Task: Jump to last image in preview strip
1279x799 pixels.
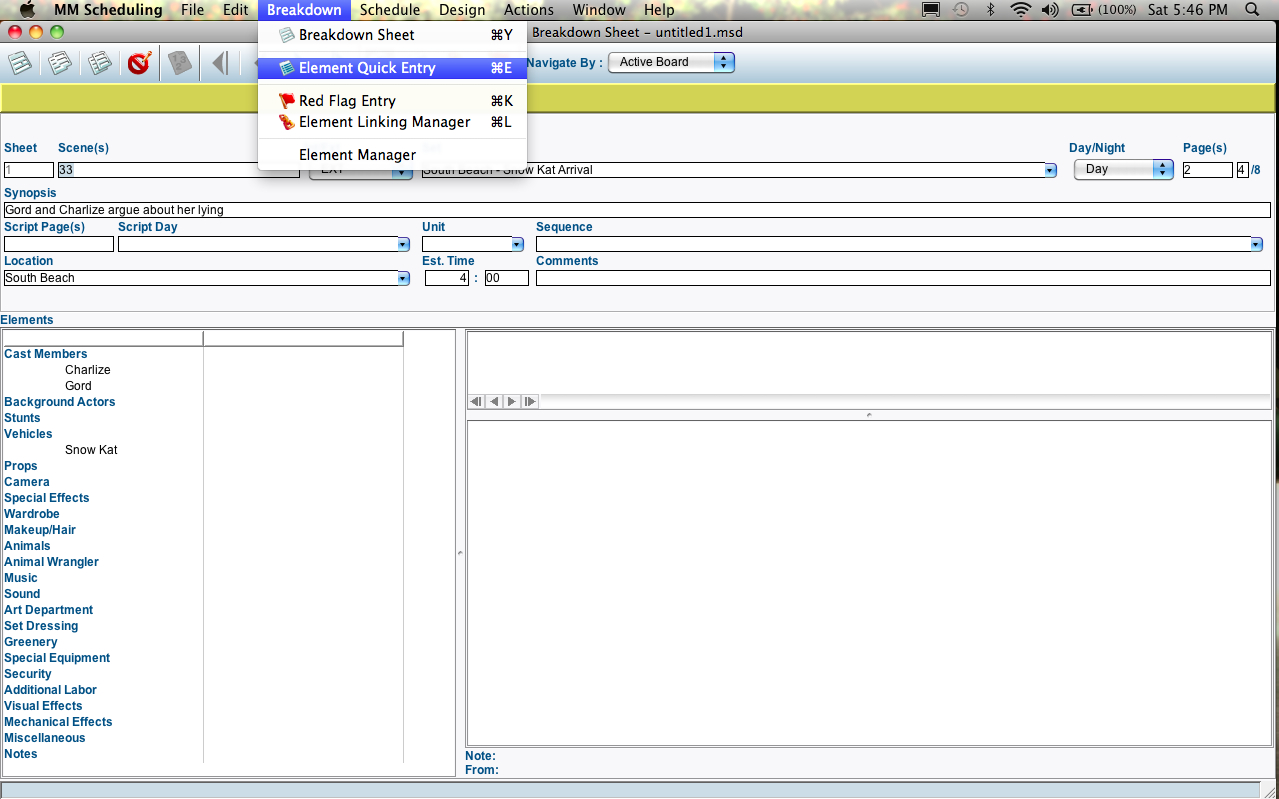Action: [529, 401]
